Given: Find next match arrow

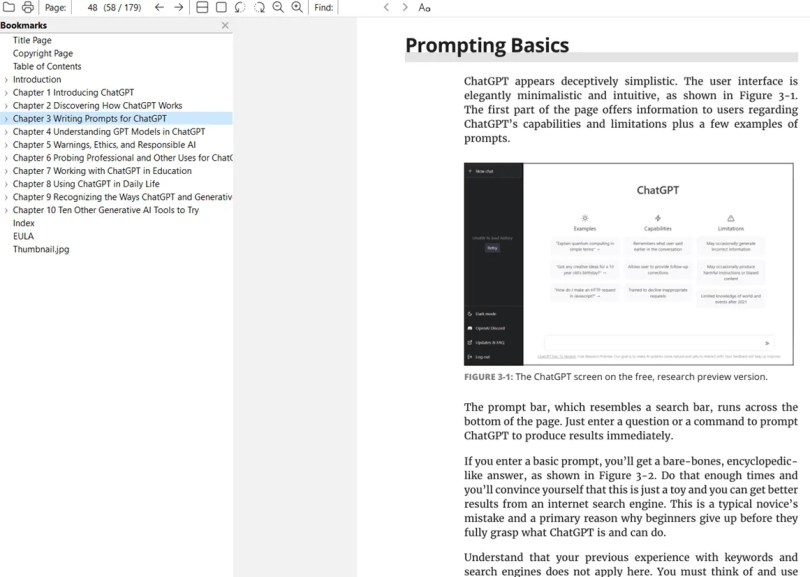Looking at the screenshot, I should coord(405,7).
